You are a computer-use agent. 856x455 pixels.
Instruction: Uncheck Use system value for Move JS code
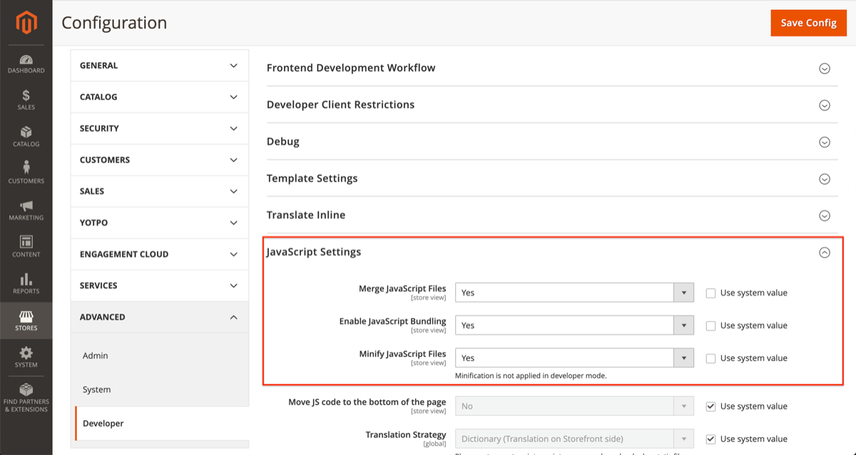(710, 406)
